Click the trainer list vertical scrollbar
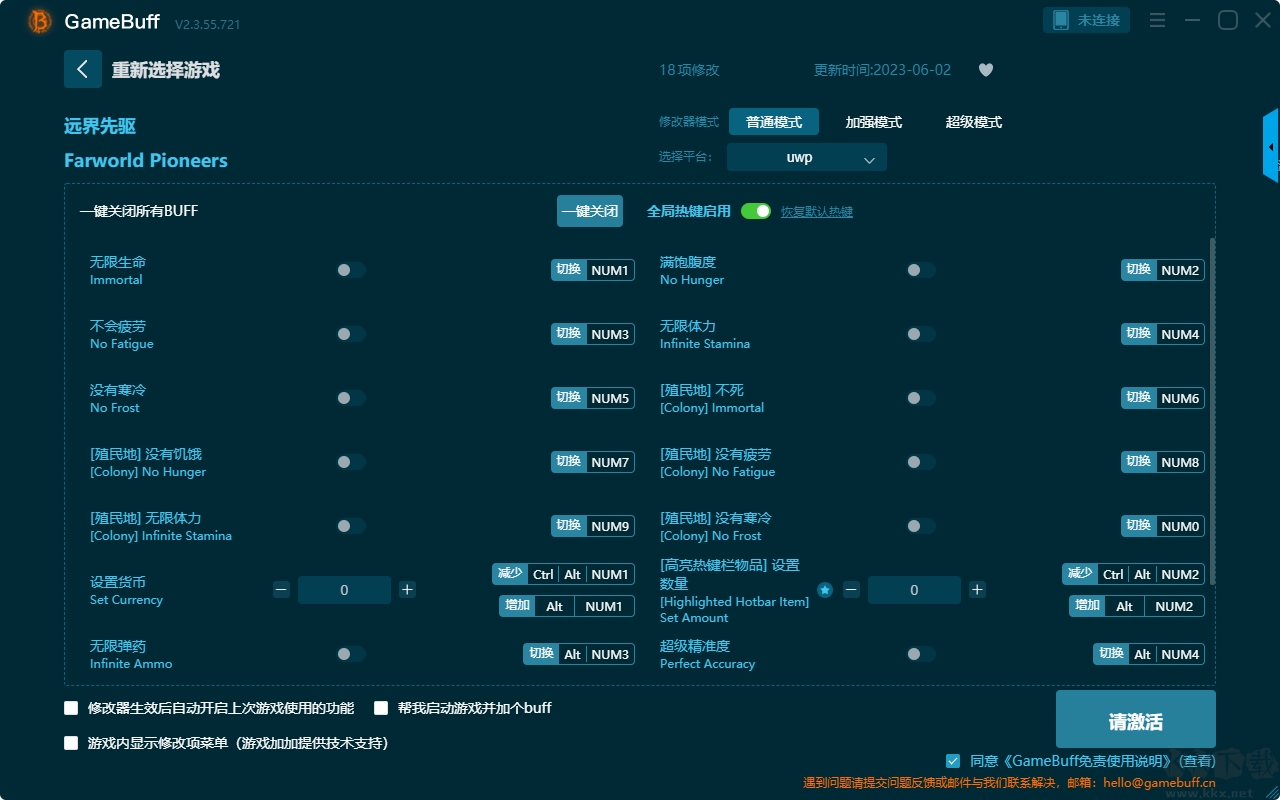The image size is (1280, 800). tap(1214, 412)
